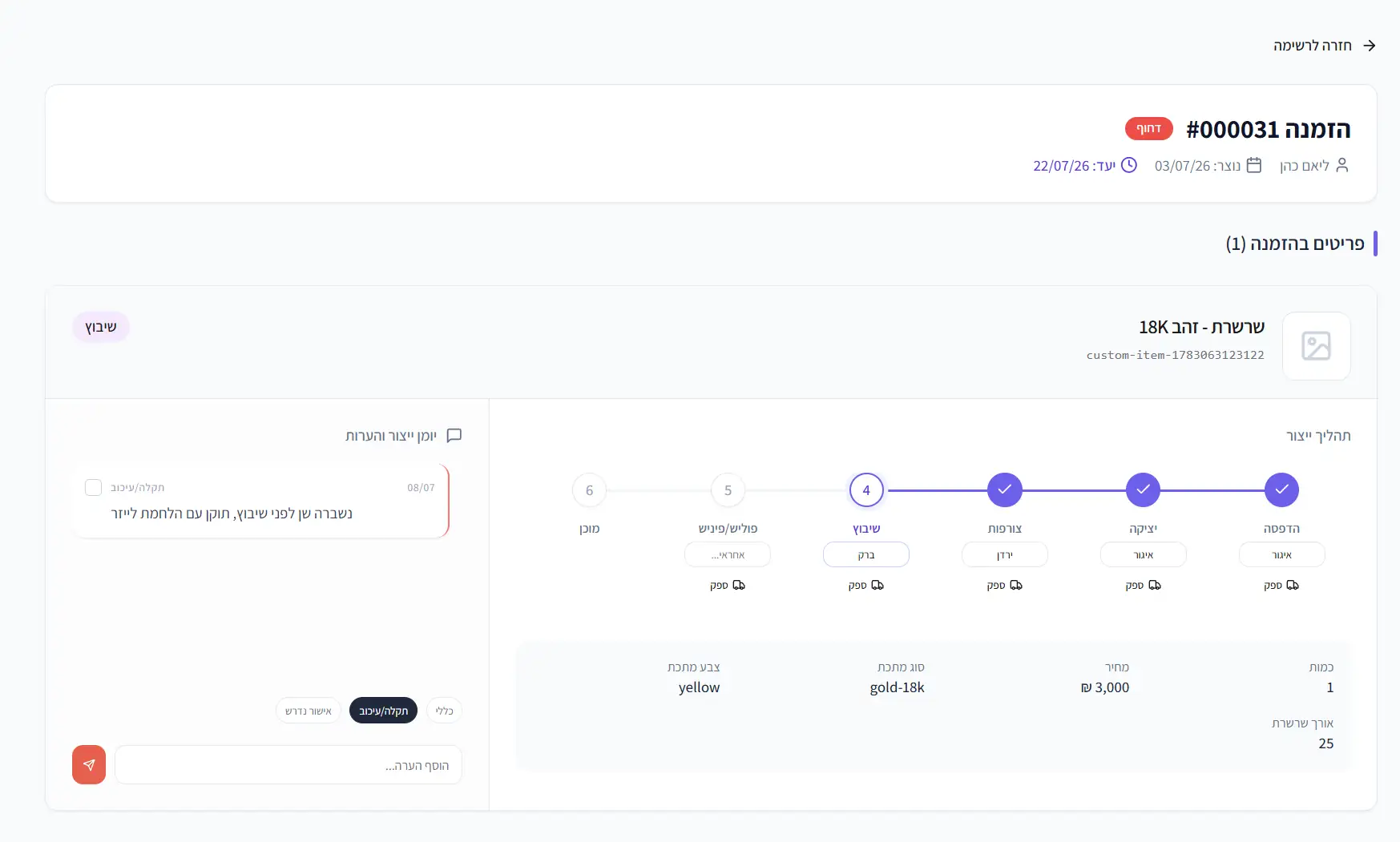
Task: Click the supplier truck icon under הדפסה
Action: pos(1293,586)
